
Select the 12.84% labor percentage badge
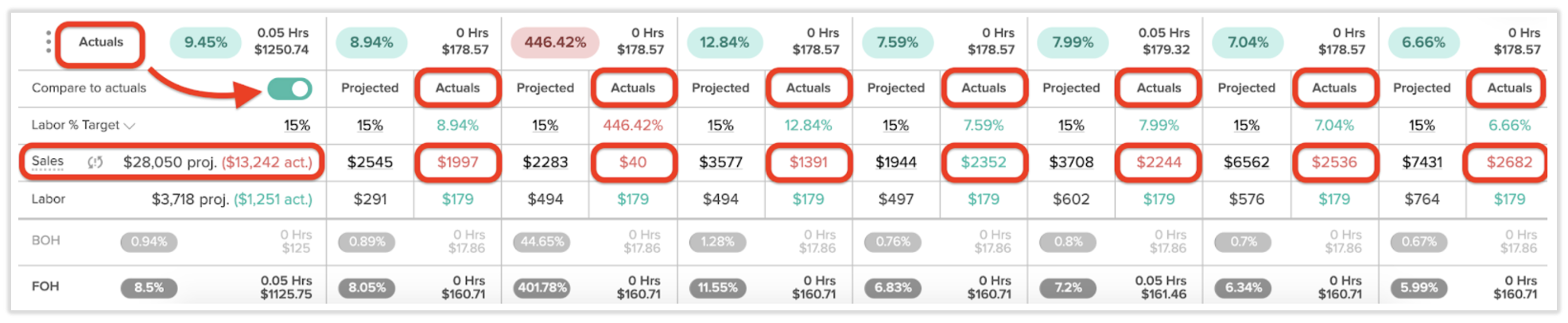(724, 42)
